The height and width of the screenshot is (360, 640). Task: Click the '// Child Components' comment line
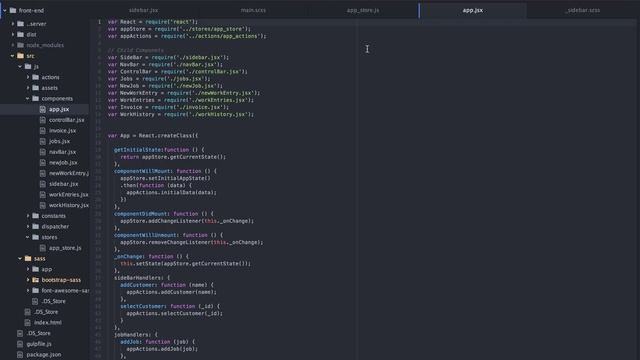[x=136, y=50]
